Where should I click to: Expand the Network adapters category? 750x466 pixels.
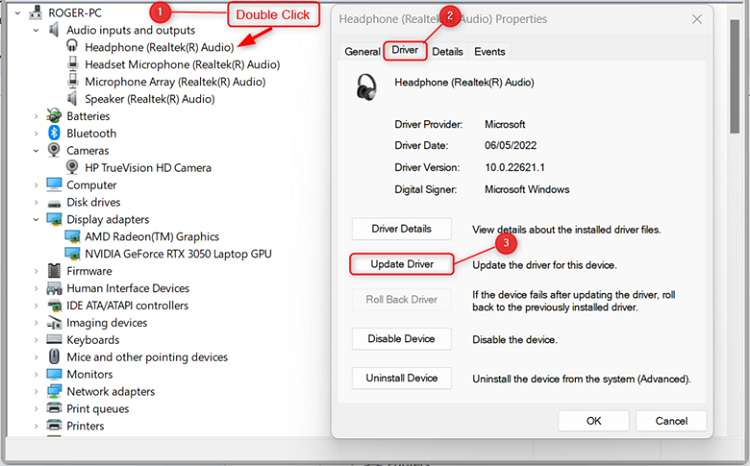coord(36,392)
